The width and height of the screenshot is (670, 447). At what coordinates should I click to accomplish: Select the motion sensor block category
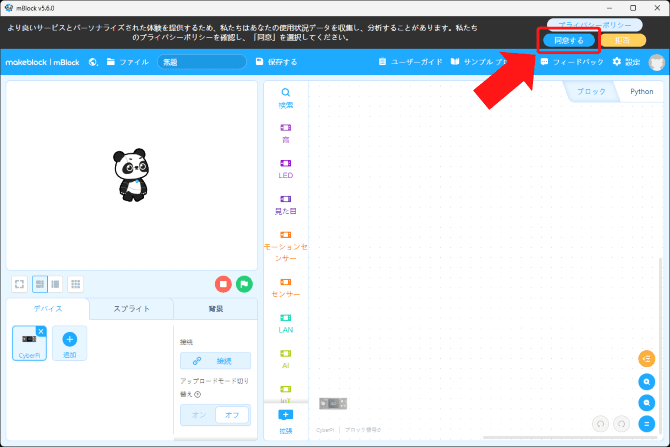pos(286,246)
